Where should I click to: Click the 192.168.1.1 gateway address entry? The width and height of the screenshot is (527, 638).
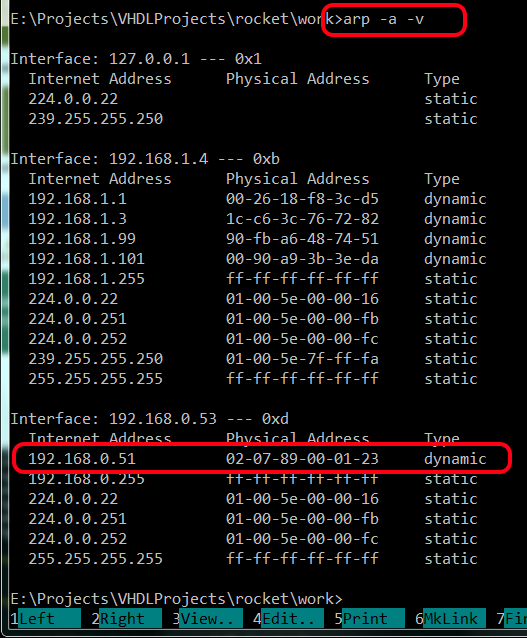tap(77, 199)
